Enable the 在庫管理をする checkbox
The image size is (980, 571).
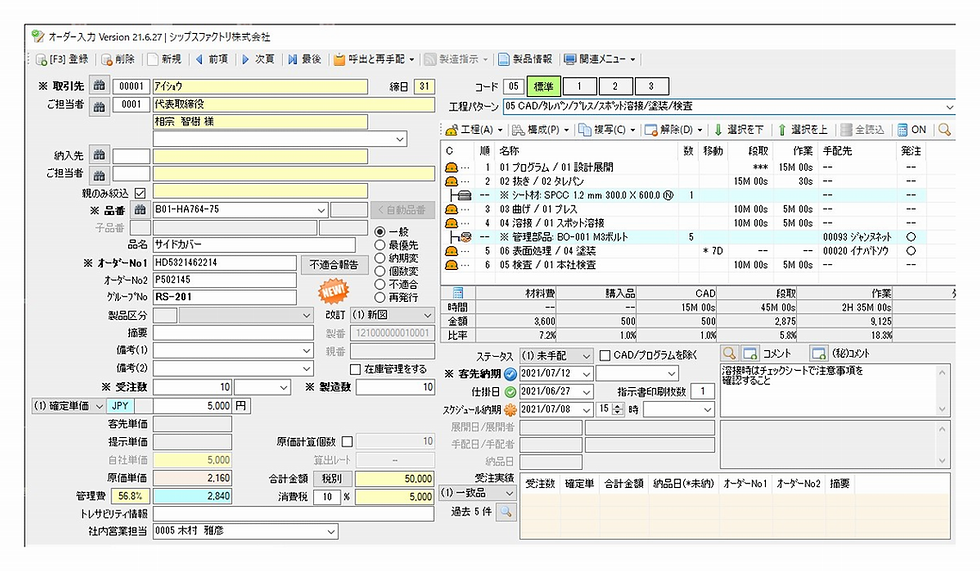pos(355,369)
